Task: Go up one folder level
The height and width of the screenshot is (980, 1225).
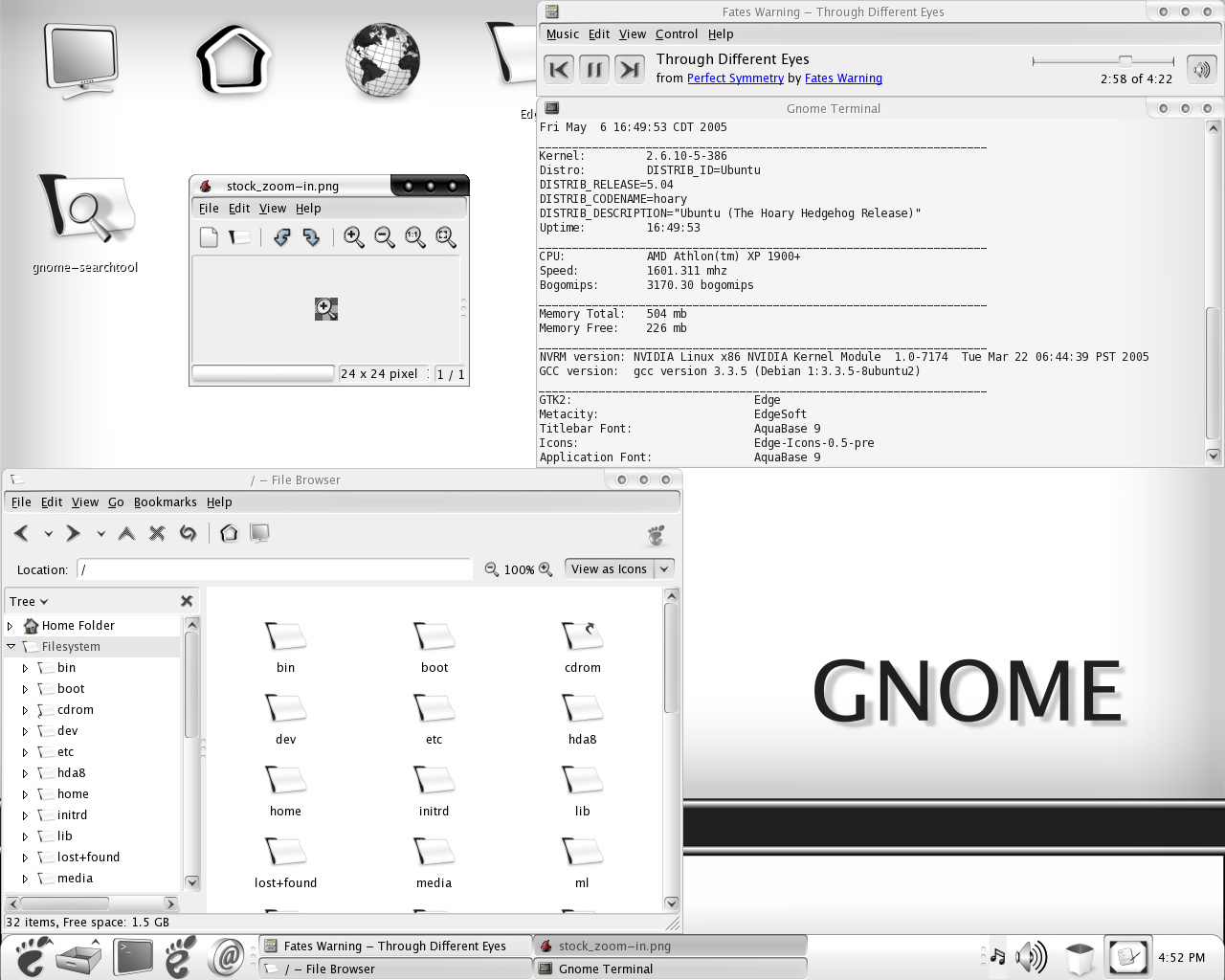Action: (x=126, y=533)
